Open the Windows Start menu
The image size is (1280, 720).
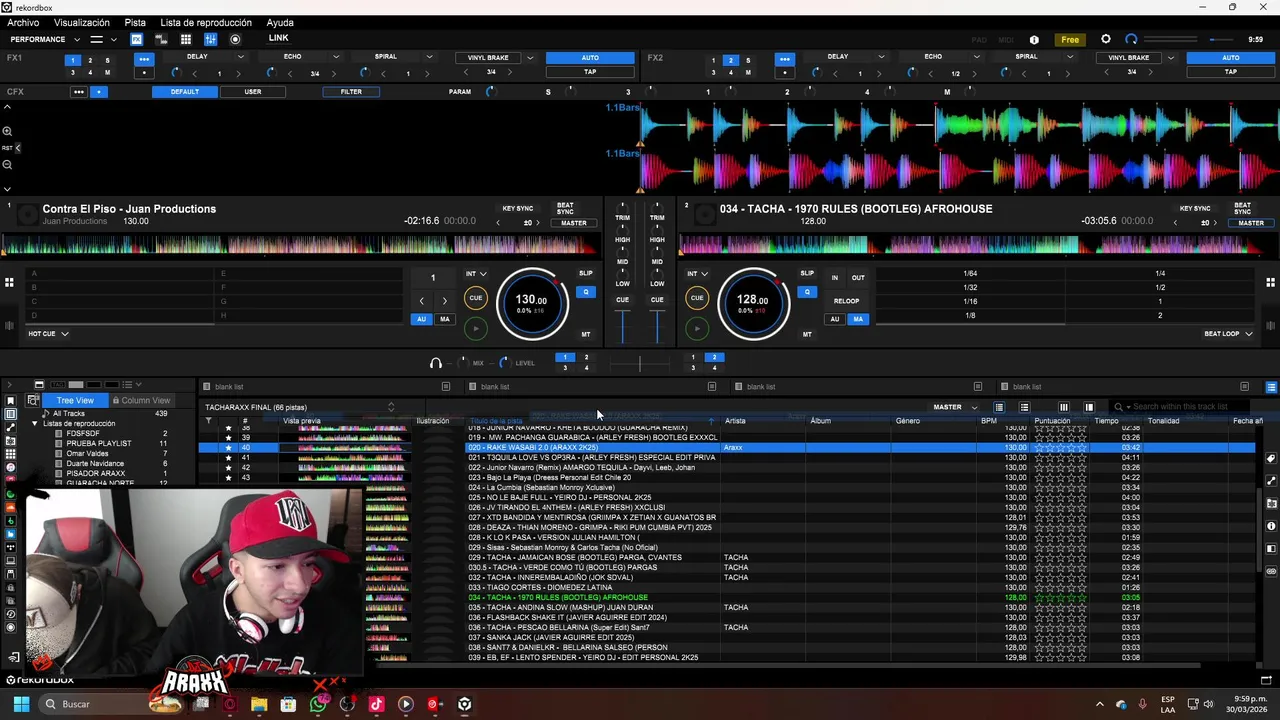[x=21, y=704]
